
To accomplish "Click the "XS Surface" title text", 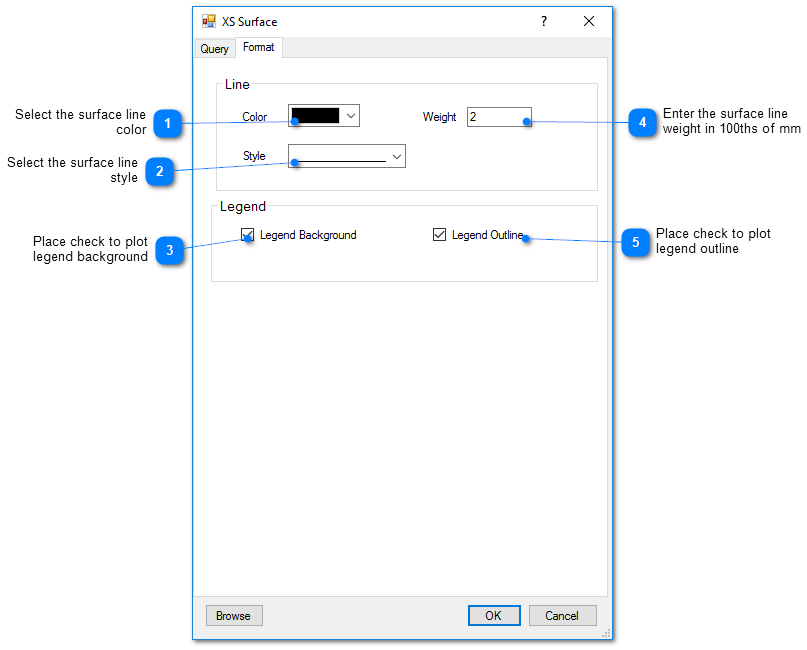I will click(249, 22).
